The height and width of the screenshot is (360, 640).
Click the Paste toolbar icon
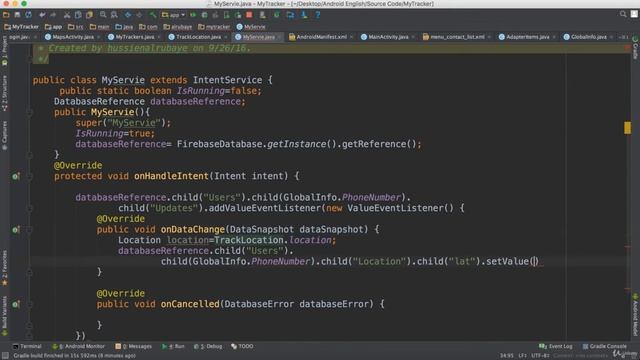point(89,15)
